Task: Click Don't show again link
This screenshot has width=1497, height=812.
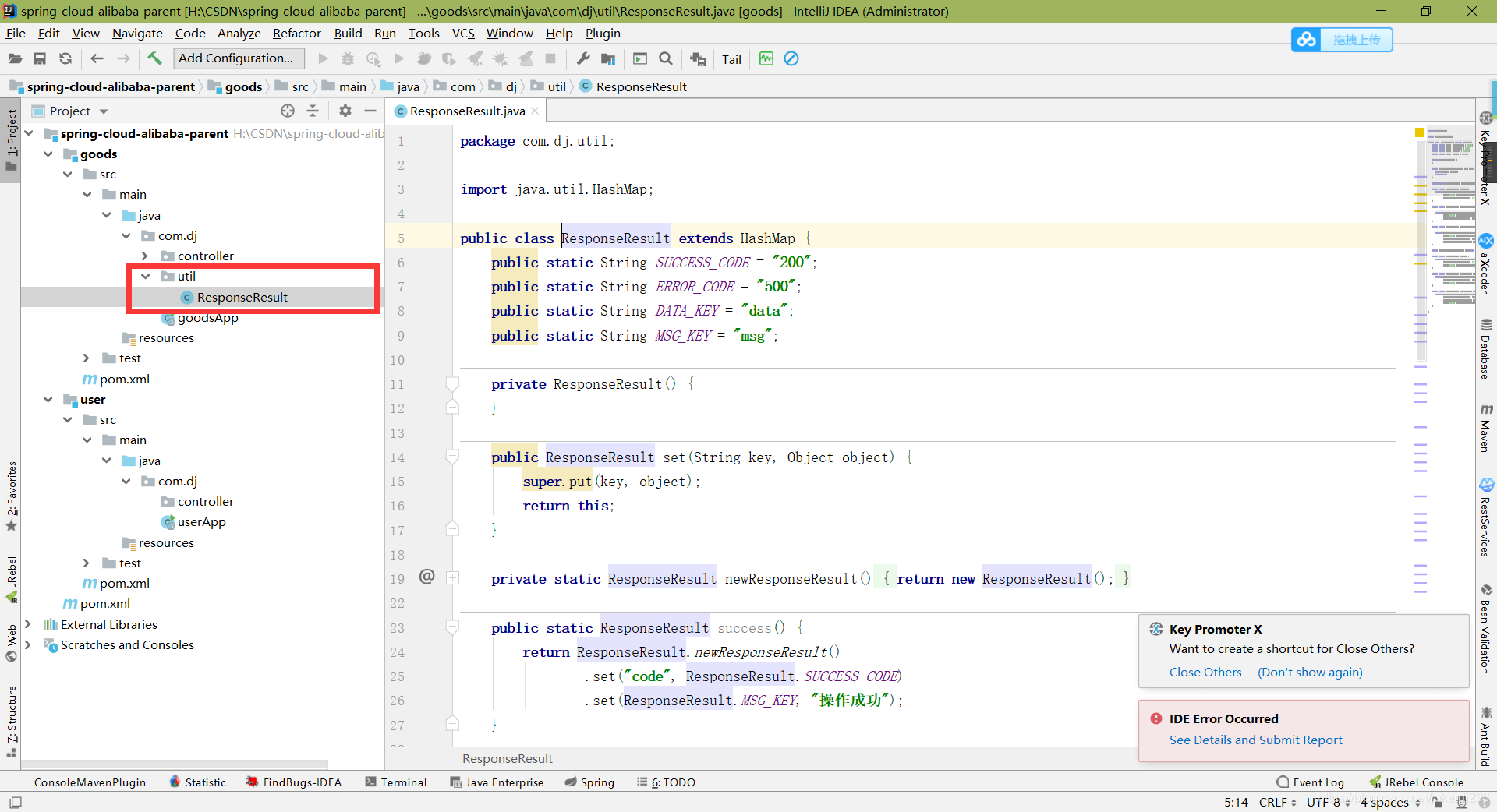Action: click(1310, 672)
